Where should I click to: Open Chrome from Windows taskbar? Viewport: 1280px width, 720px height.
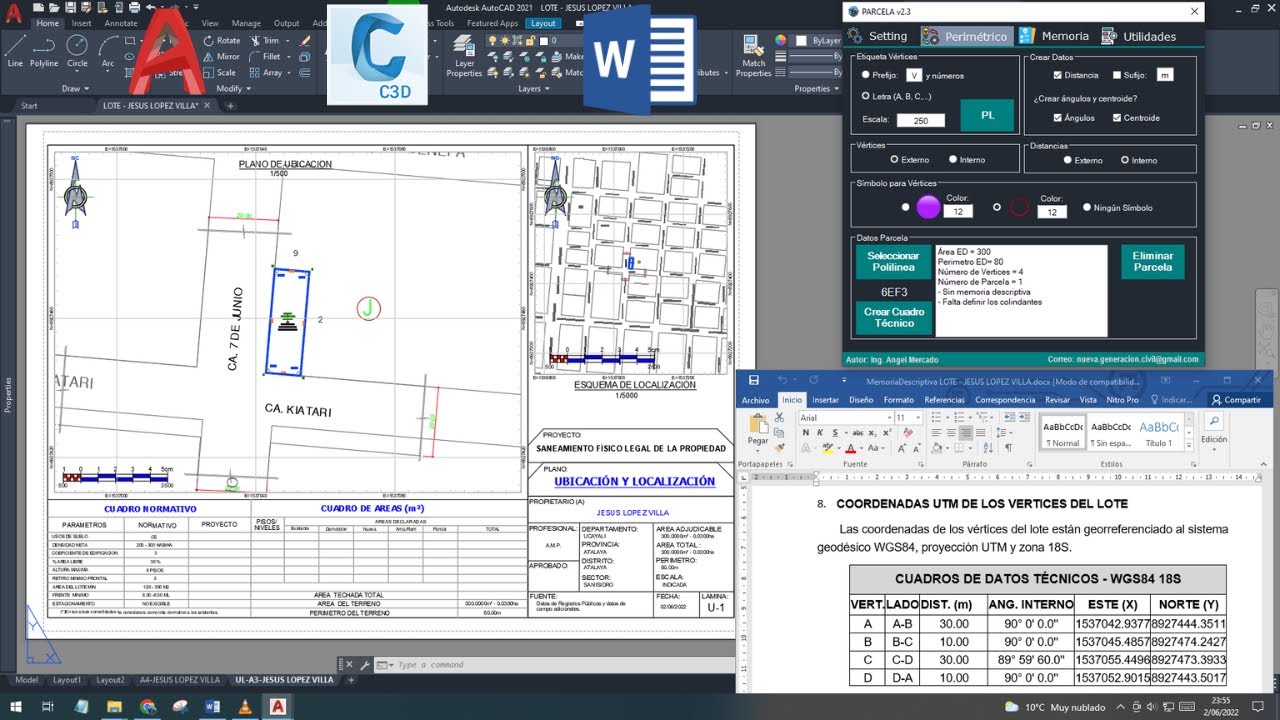(148, 706)
